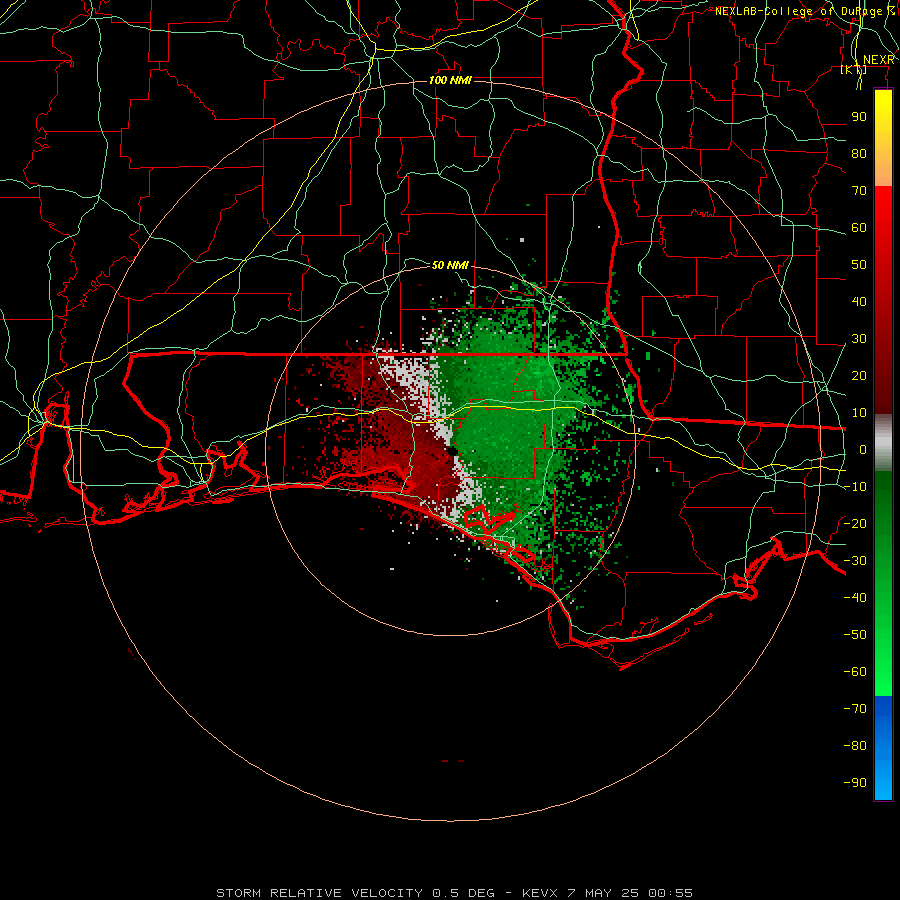The width and height of the screenshot is (900, 900).
Task: Click the -50 velocity scale label
Action: (855, 635)
